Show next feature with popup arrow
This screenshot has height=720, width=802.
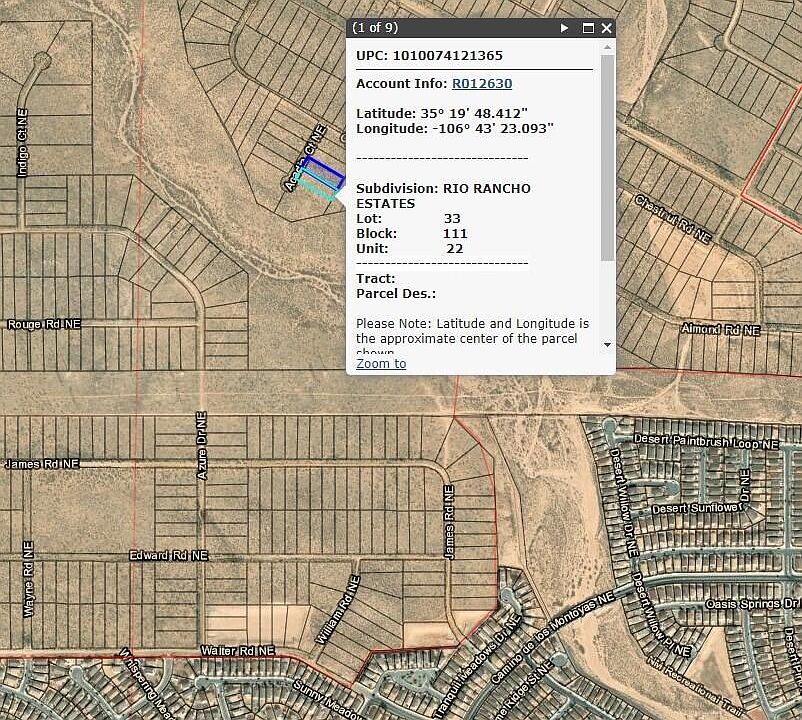(565, 28)
